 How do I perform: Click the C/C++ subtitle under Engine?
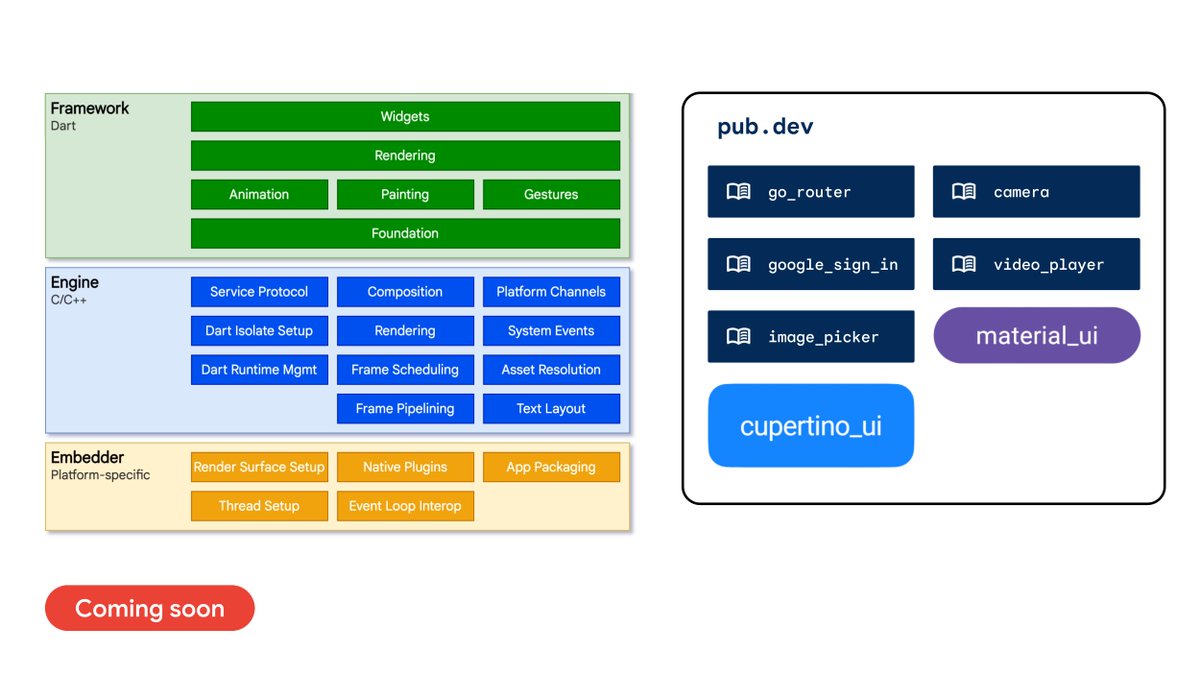click(x=69, y=300)
